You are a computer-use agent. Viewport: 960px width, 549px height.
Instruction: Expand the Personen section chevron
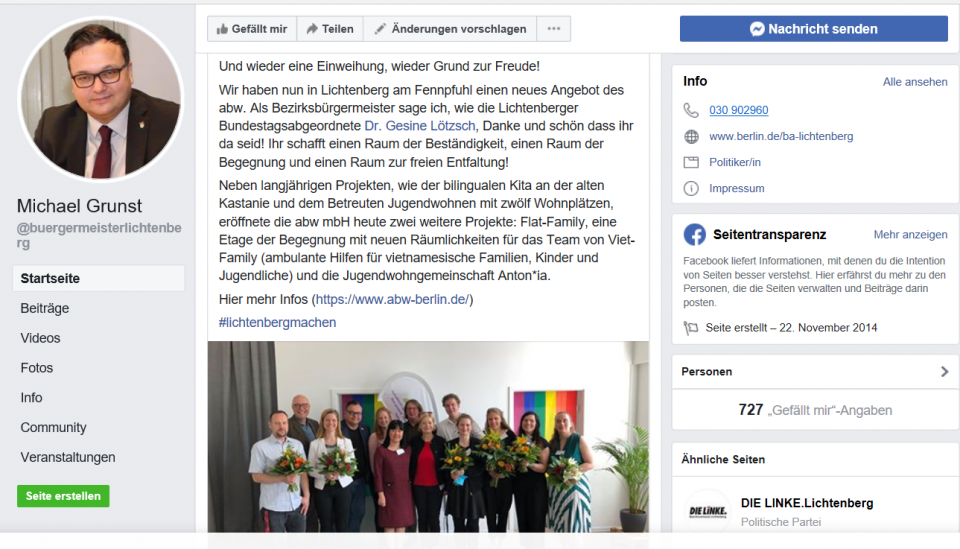[x=944, y=372]
